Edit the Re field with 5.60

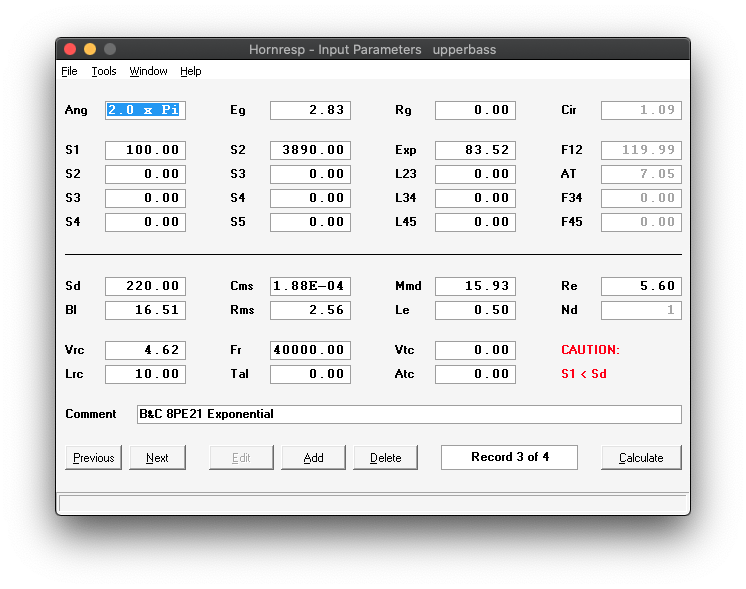point(641,286)
